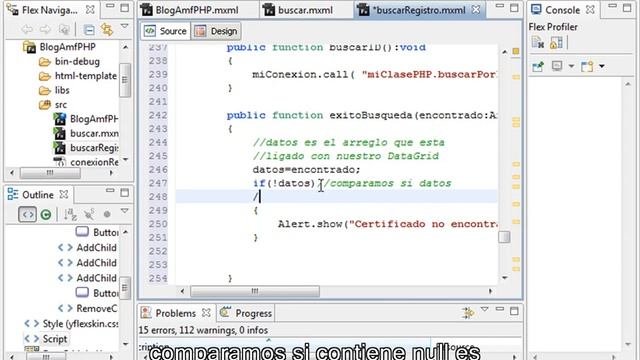Open the bin-debug folder
This screenshot has height=360, width=640.
tap(69, 62)
